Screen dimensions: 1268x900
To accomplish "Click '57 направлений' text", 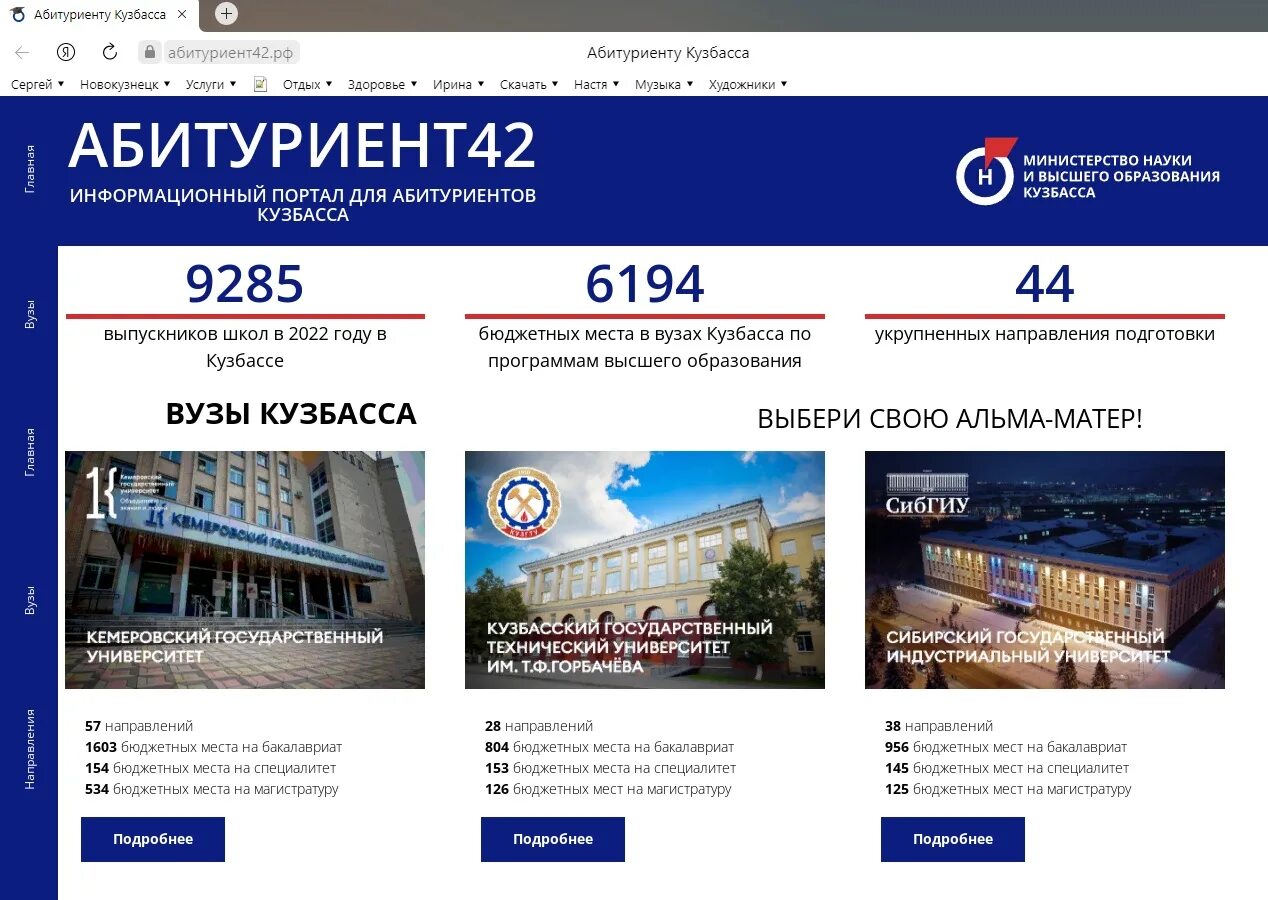I will [139, 726].
